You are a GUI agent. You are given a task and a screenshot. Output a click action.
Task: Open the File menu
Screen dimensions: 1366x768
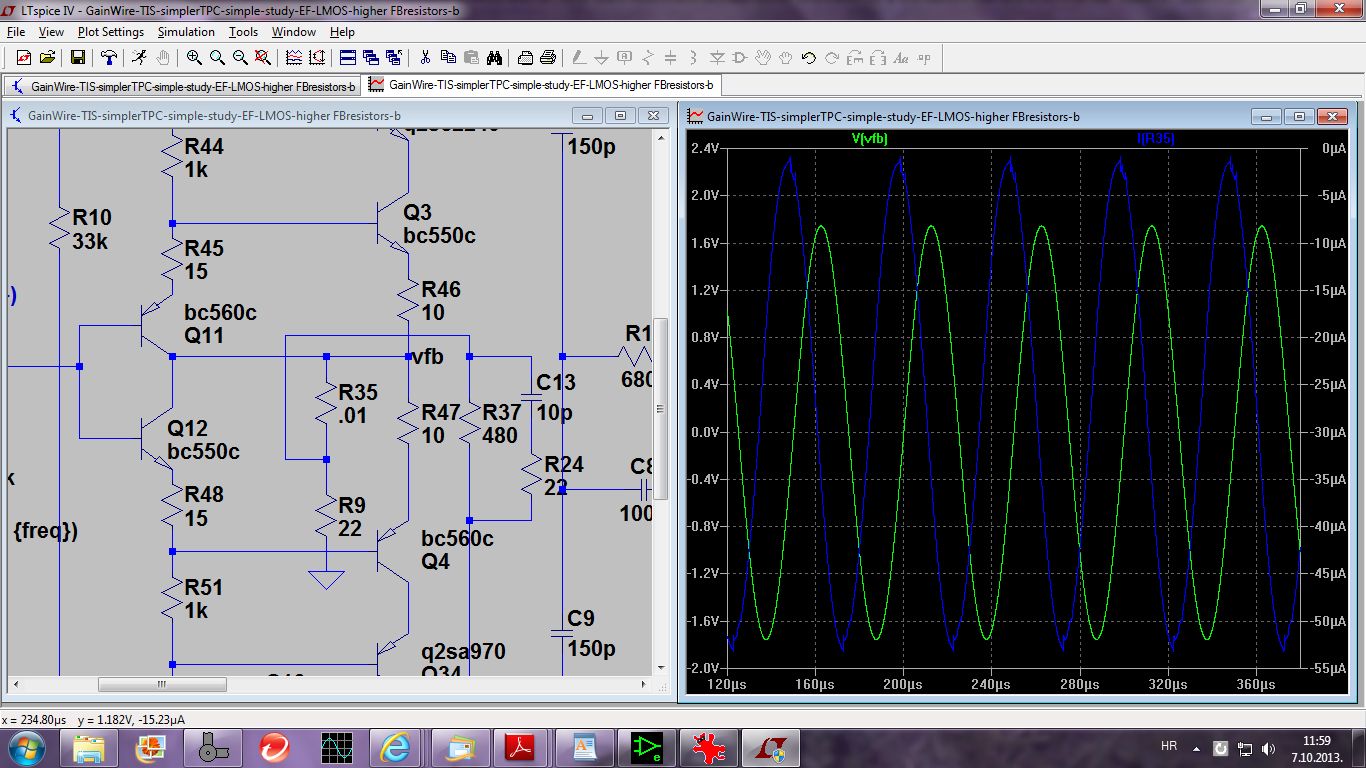point(16,32)
